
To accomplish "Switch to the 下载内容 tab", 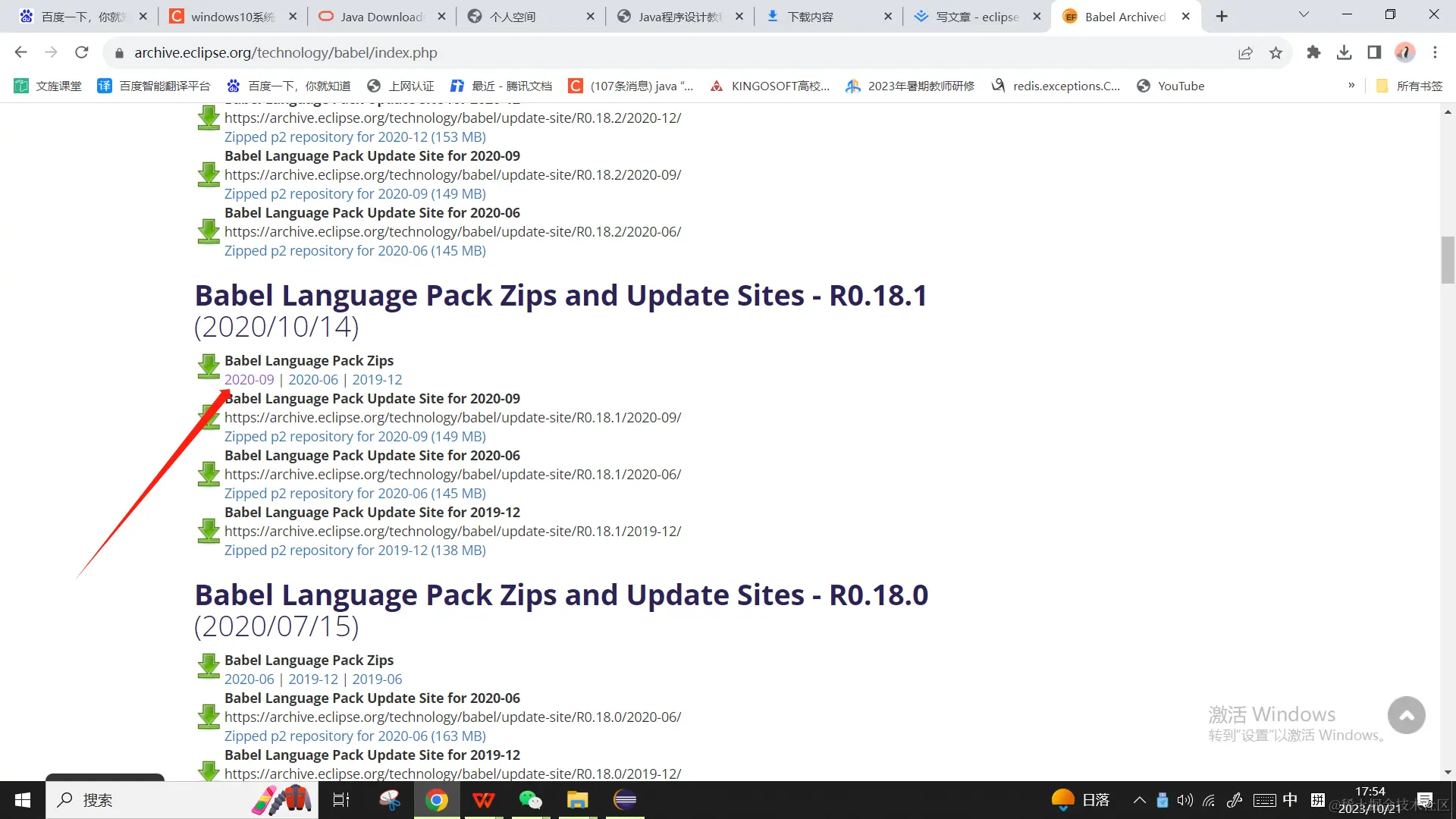I will pos(810,17).
